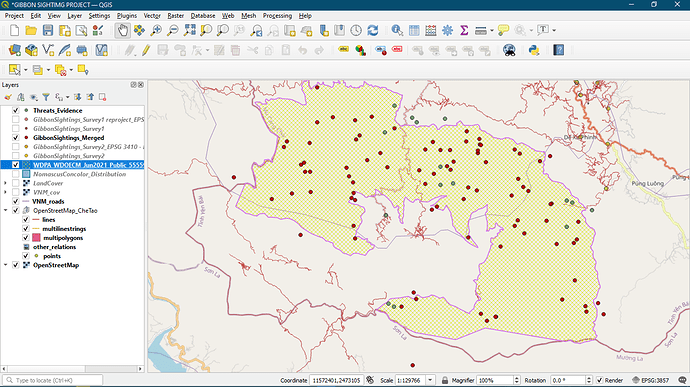This screenshot has height=387, width=690.
Task: Toggle the Render checkbox in status bar
Action: click(599, 380)
